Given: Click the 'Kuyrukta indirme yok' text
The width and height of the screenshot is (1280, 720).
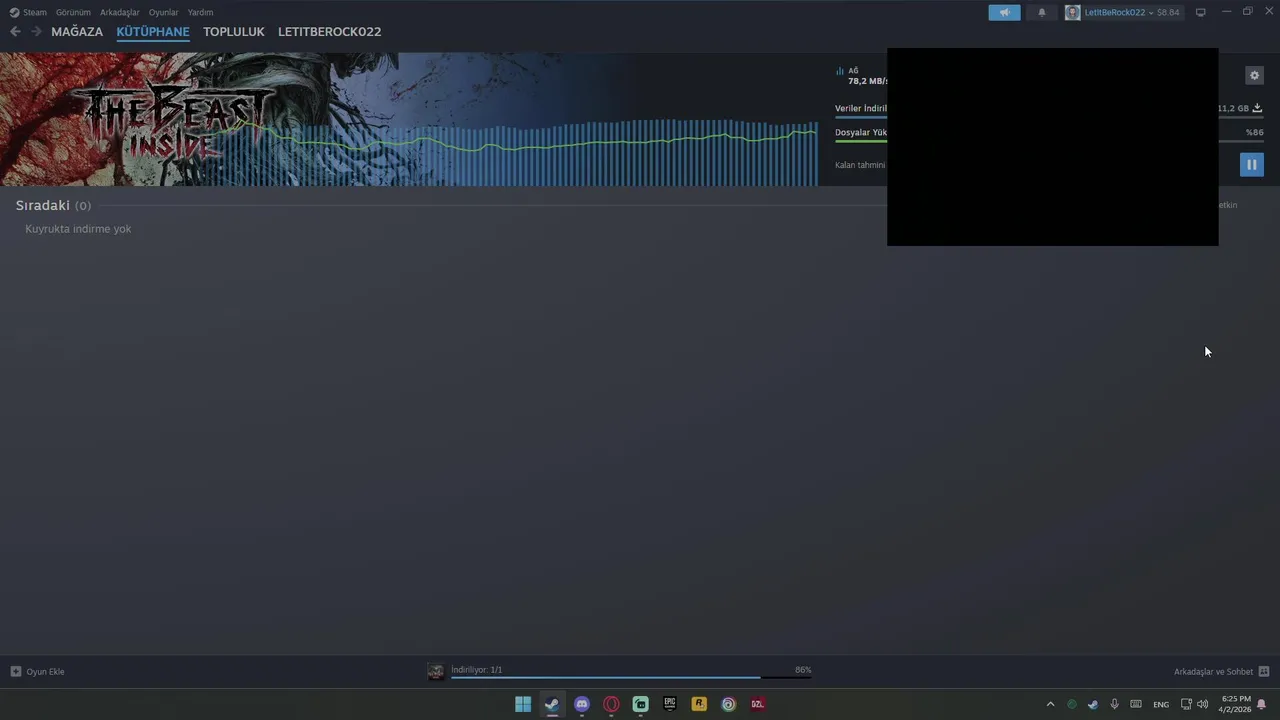Looking at the screenshot, I should [x=78, y=229].
